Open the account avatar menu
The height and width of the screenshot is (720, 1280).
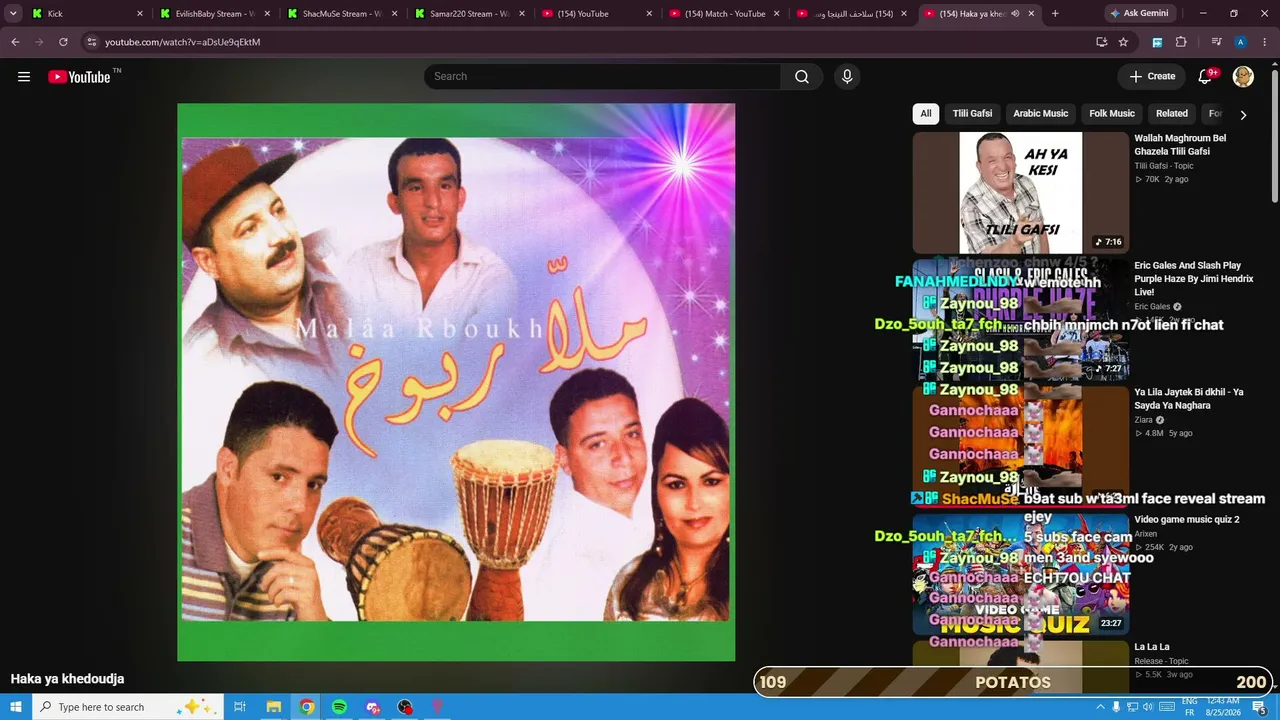tap(1243, 77)
